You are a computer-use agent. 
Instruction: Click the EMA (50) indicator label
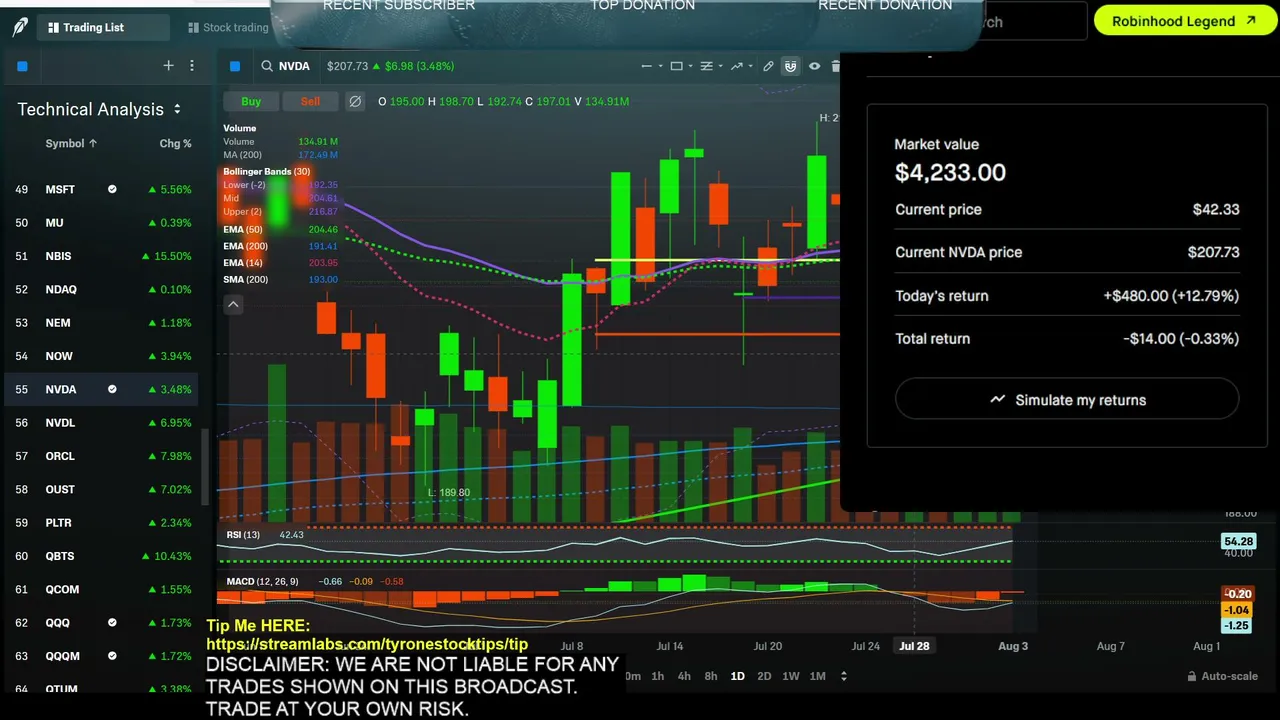pyautogui.click(x=243, y=229)
